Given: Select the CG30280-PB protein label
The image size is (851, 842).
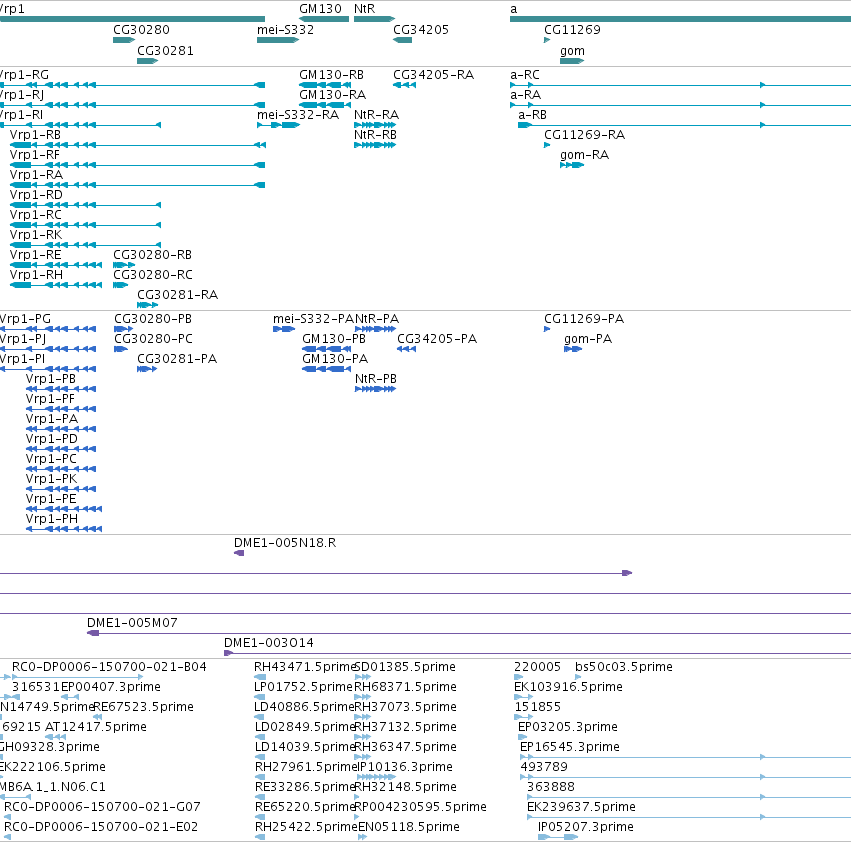Looking at the screenshot, I should pos(153,319).
